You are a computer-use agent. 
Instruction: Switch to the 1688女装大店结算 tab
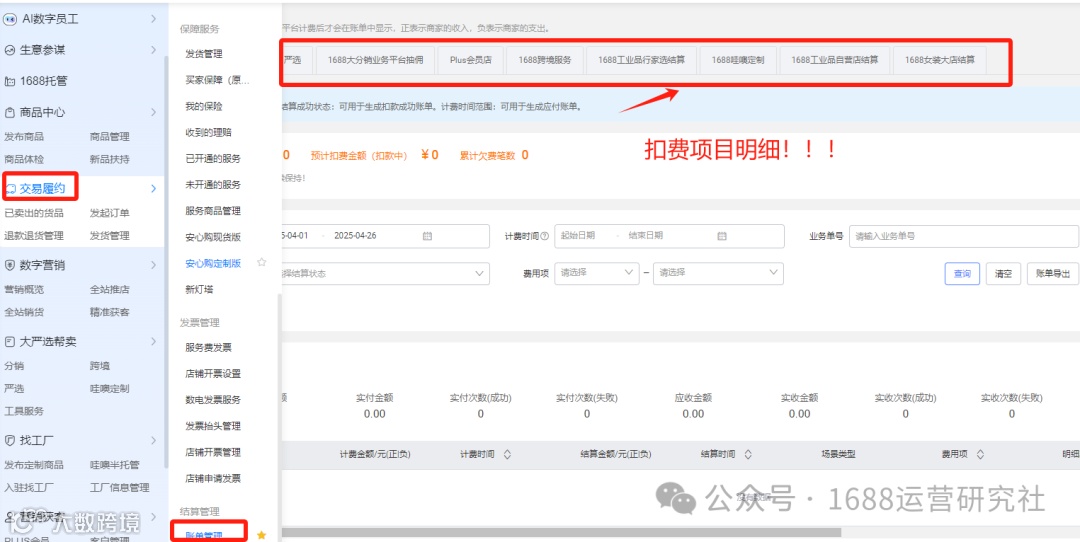939,60
